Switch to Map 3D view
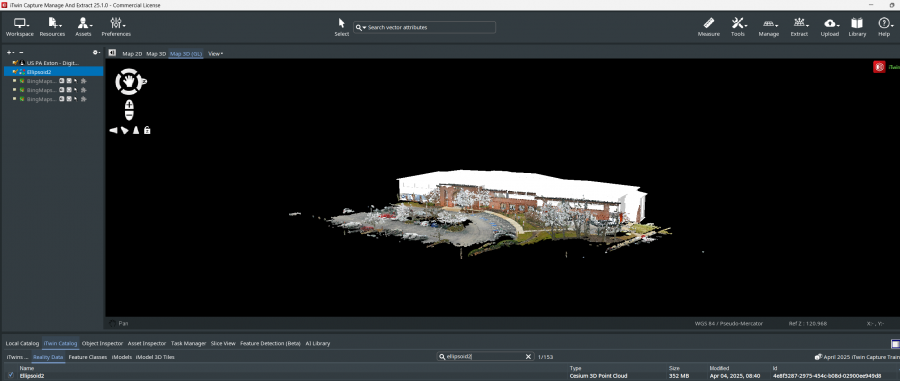The image size is (900, 381). [156, 53]
